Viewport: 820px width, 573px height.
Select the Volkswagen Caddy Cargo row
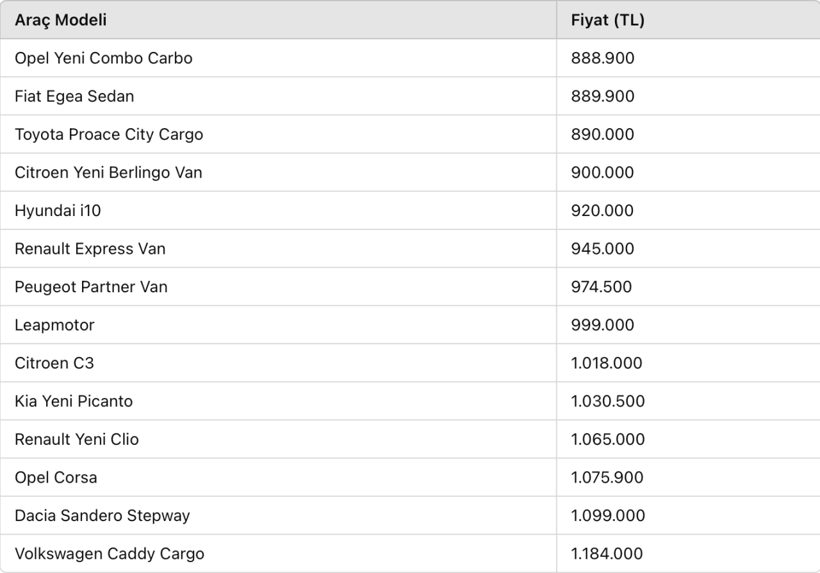click(109, 553)
